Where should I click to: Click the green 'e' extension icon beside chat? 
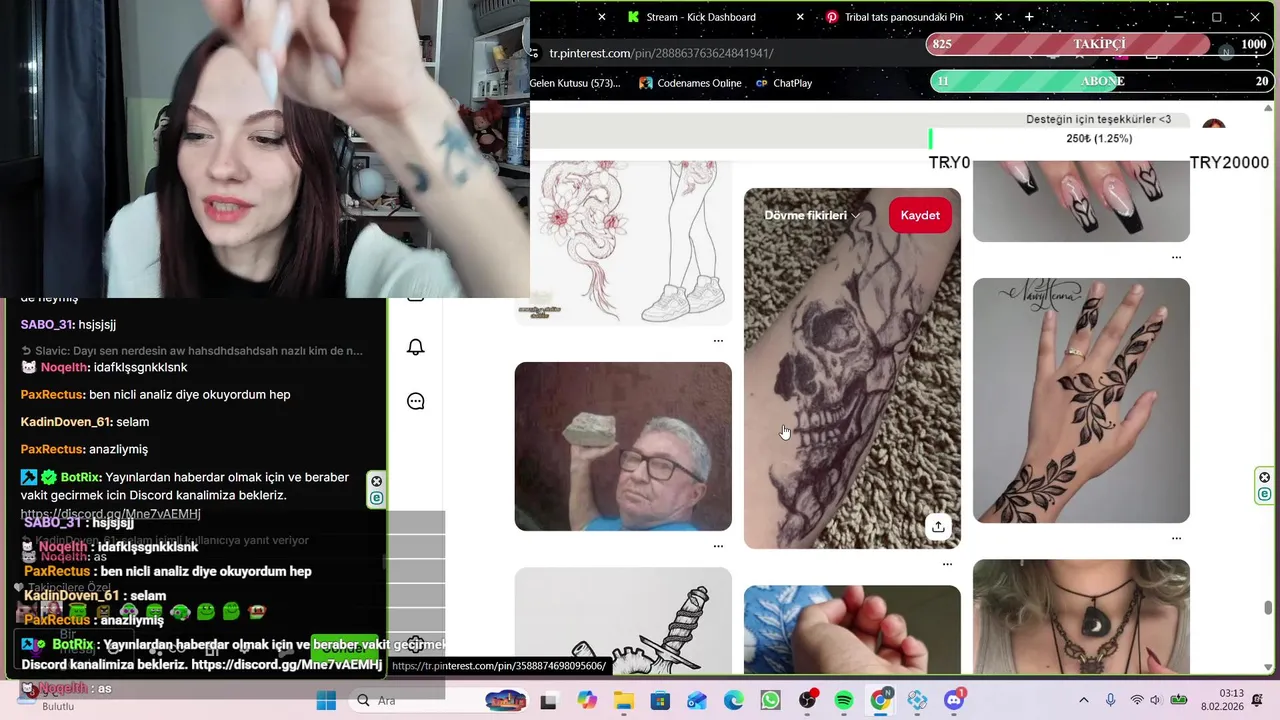point(377,498)
